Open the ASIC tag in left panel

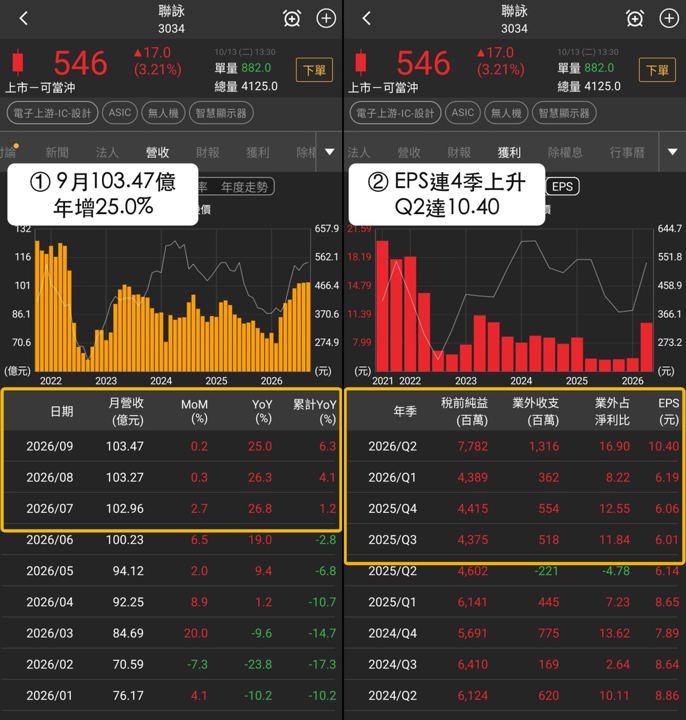tap(119, 113)
